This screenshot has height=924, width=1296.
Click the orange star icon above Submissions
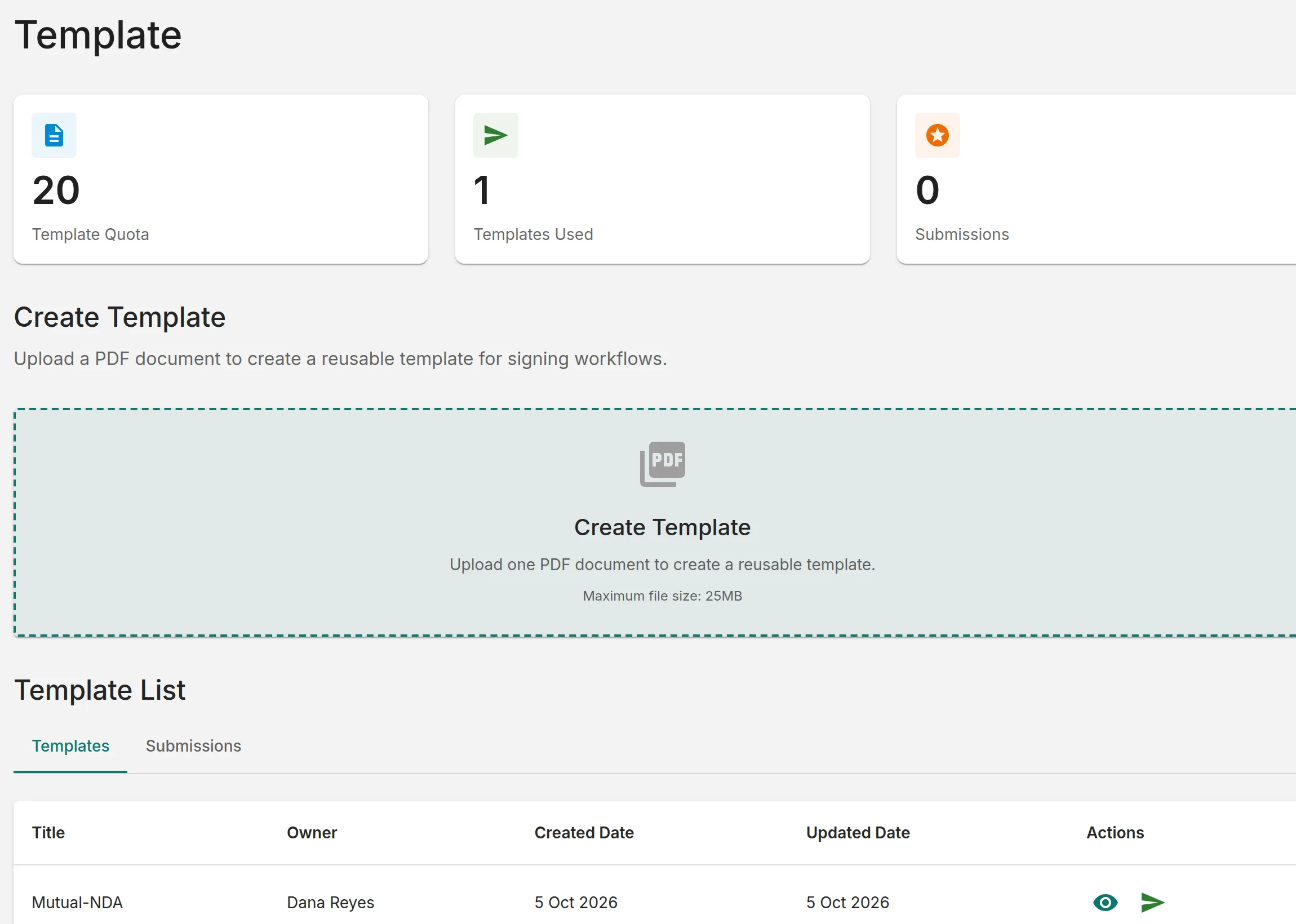937,135
